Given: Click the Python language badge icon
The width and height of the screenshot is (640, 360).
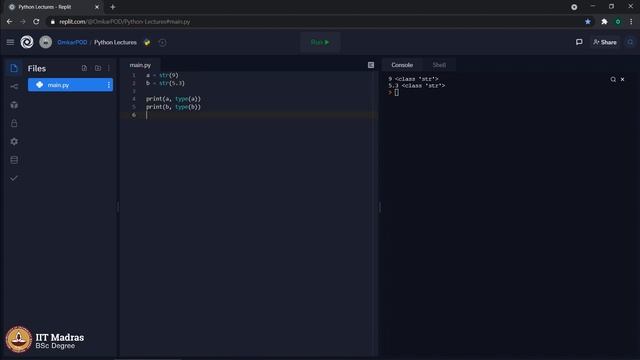Looking at the screenshot, I should point(147,42).
